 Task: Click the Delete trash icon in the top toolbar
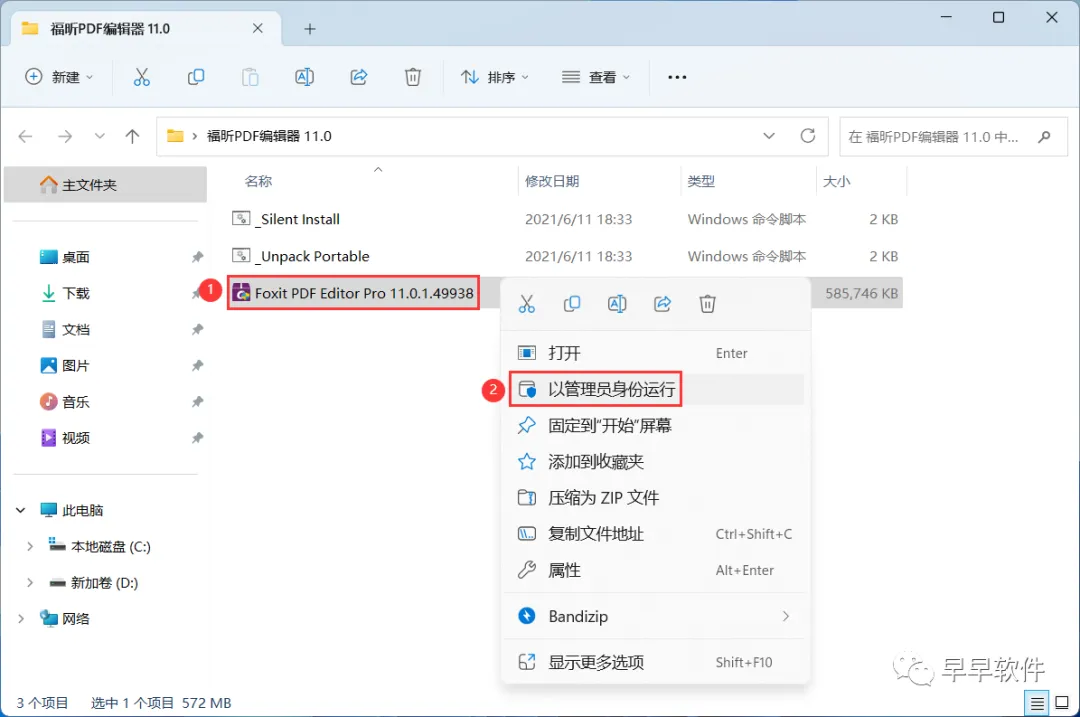413,77
